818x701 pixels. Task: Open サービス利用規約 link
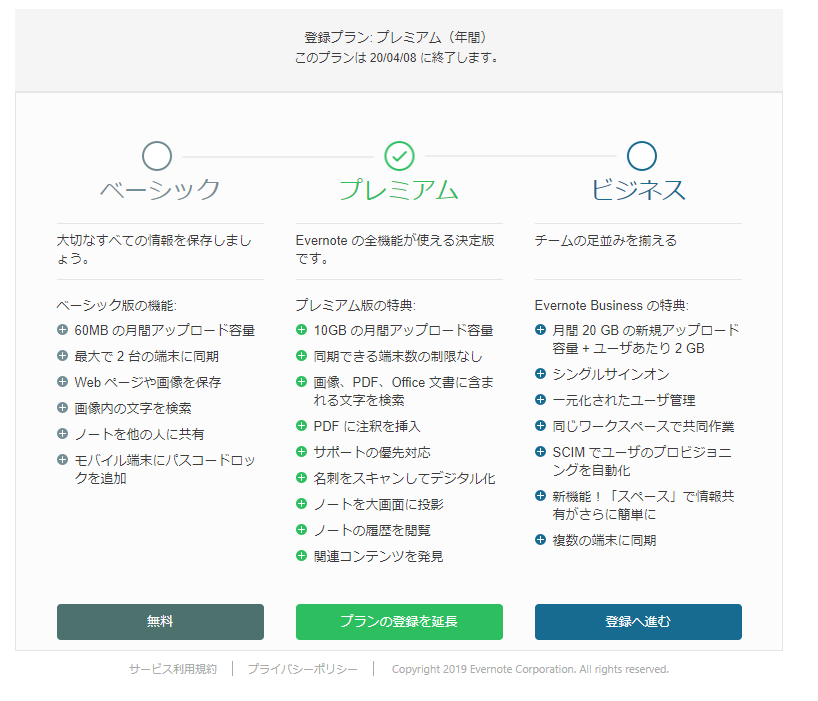173,669
